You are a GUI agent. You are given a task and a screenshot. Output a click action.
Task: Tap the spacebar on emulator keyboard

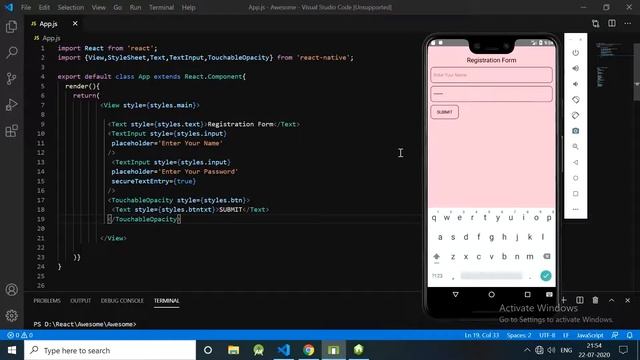coord(491,276)
